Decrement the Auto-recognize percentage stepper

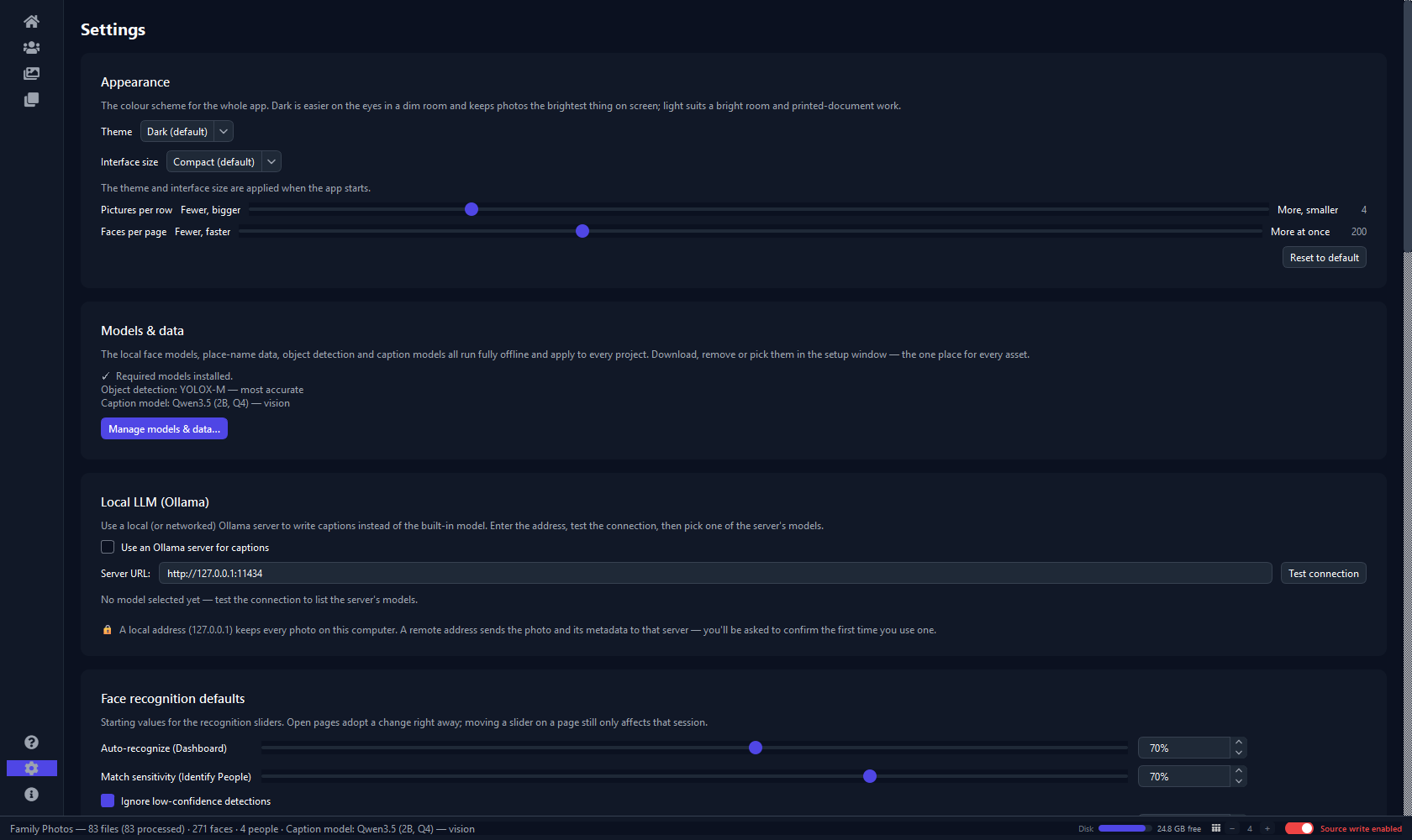tap(1239, 753)
